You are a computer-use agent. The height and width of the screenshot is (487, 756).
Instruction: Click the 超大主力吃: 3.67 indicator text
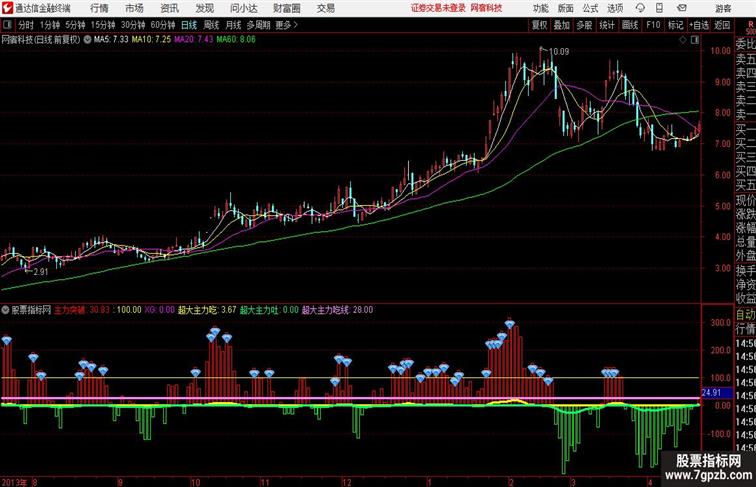(x=207, y=310)
